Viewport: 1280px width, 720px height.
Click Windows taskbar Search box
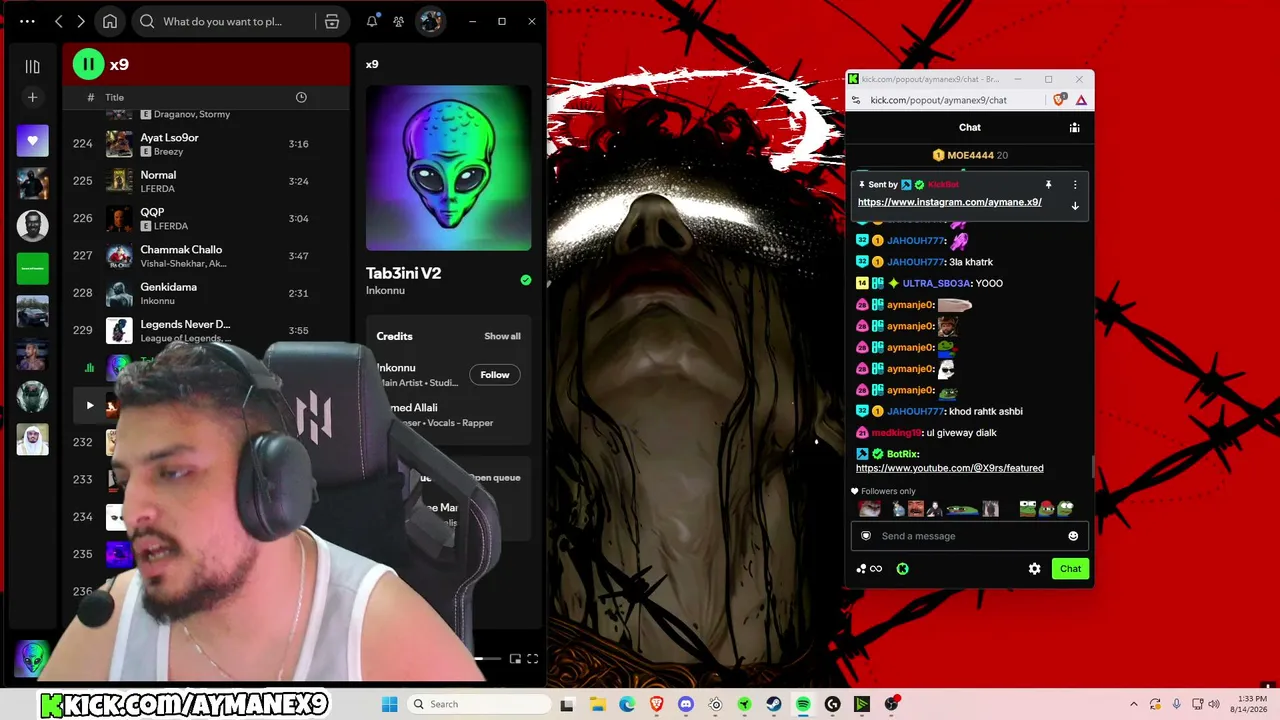[480, 704]
